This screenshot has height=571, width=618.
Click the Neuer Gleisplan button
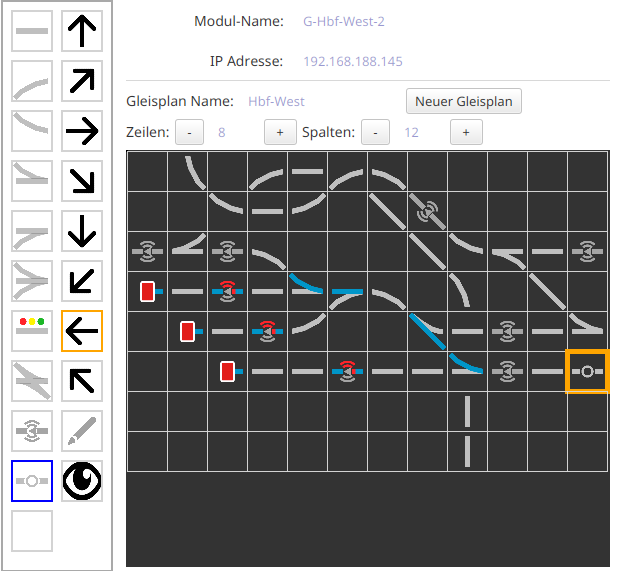tap(463, 101)
